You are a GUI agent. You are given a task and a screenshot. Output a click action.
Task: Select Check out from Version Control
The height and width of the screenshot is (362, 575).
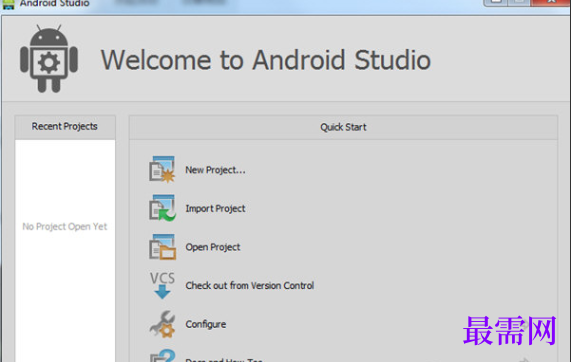[x=250, y=285]
